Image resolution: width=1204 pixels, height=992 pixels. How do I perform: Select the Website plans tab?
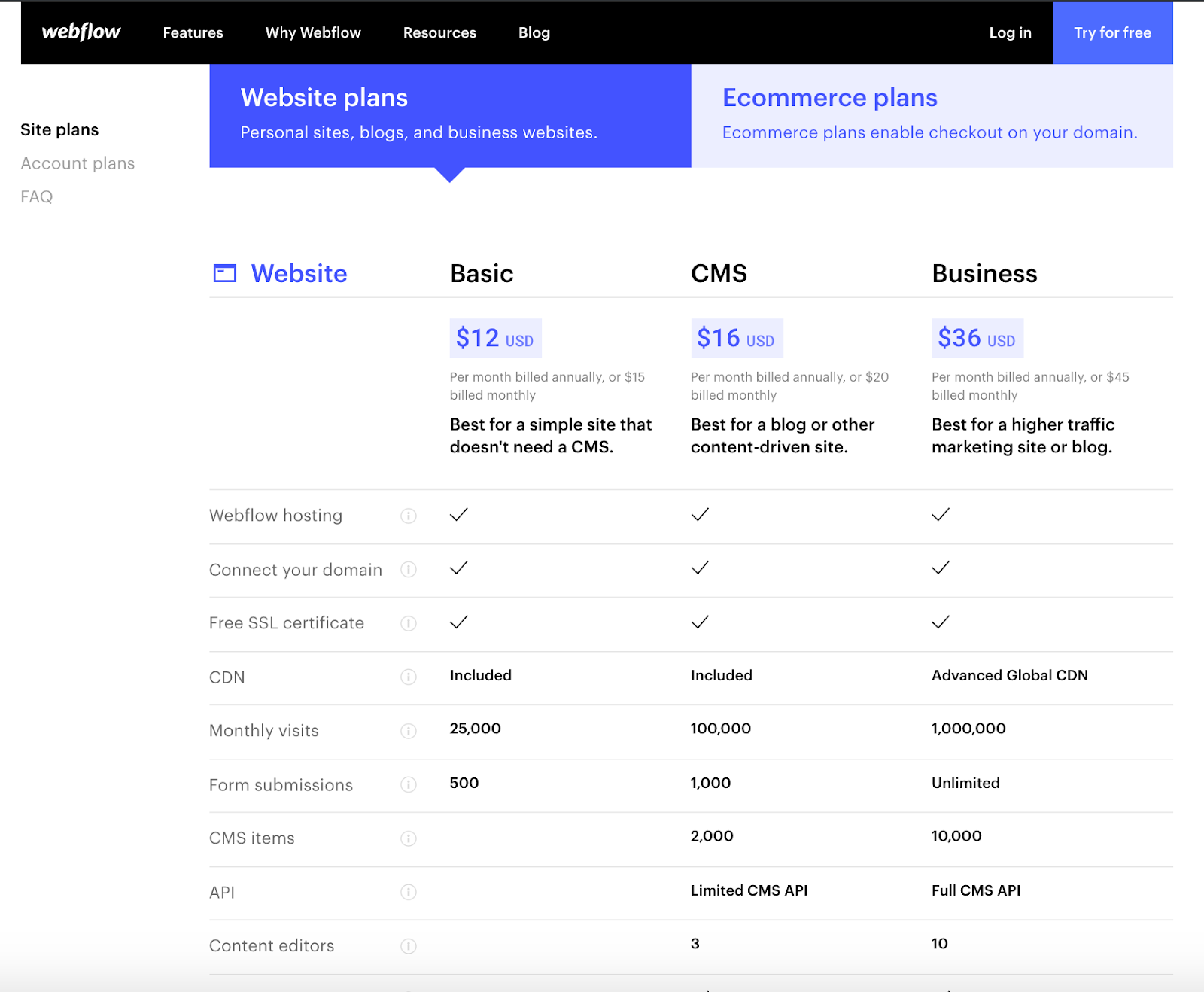tap(450, 115)
